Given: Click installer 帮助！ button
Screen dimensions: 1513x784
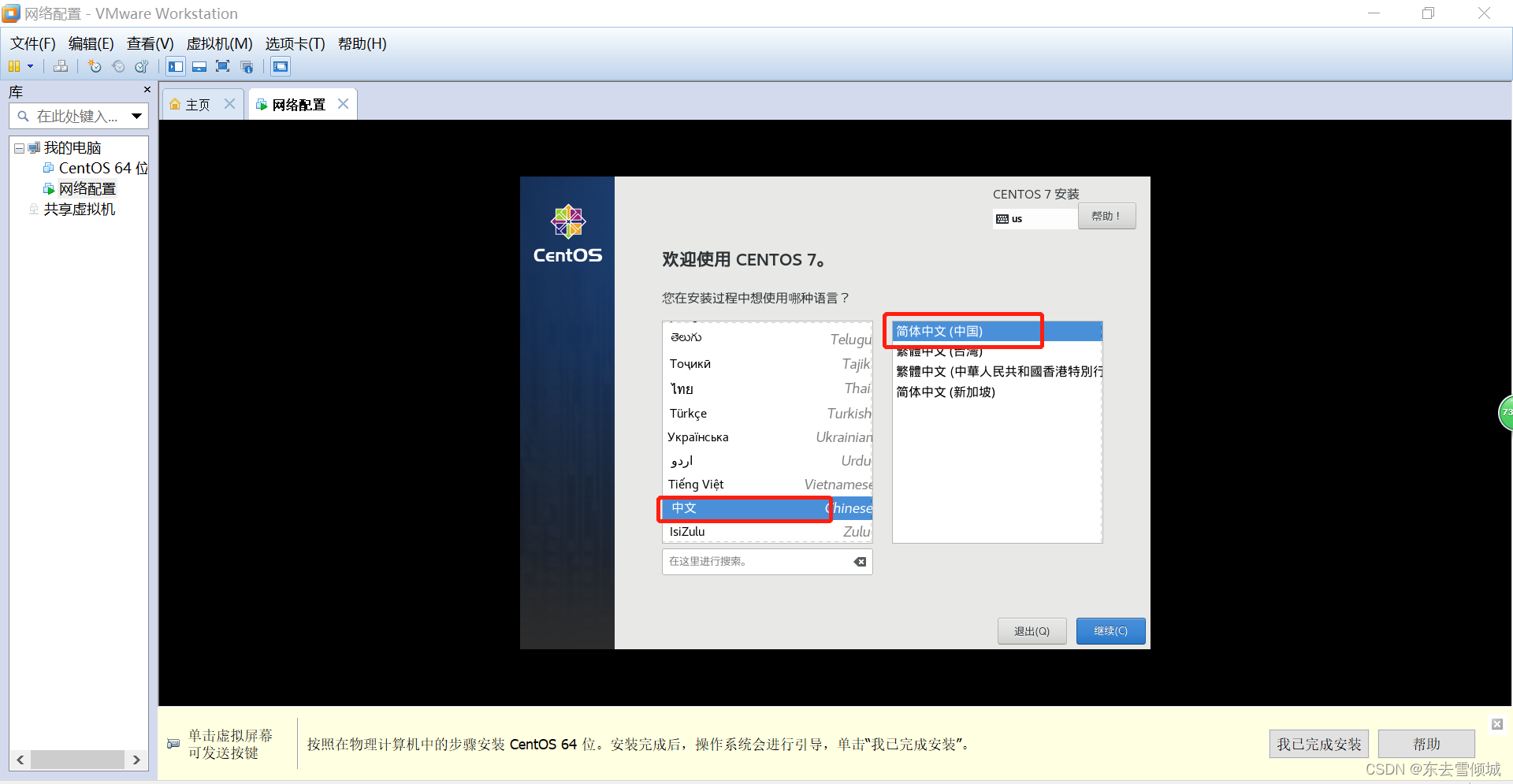Looking at the screenshot, I should 1106,216.
